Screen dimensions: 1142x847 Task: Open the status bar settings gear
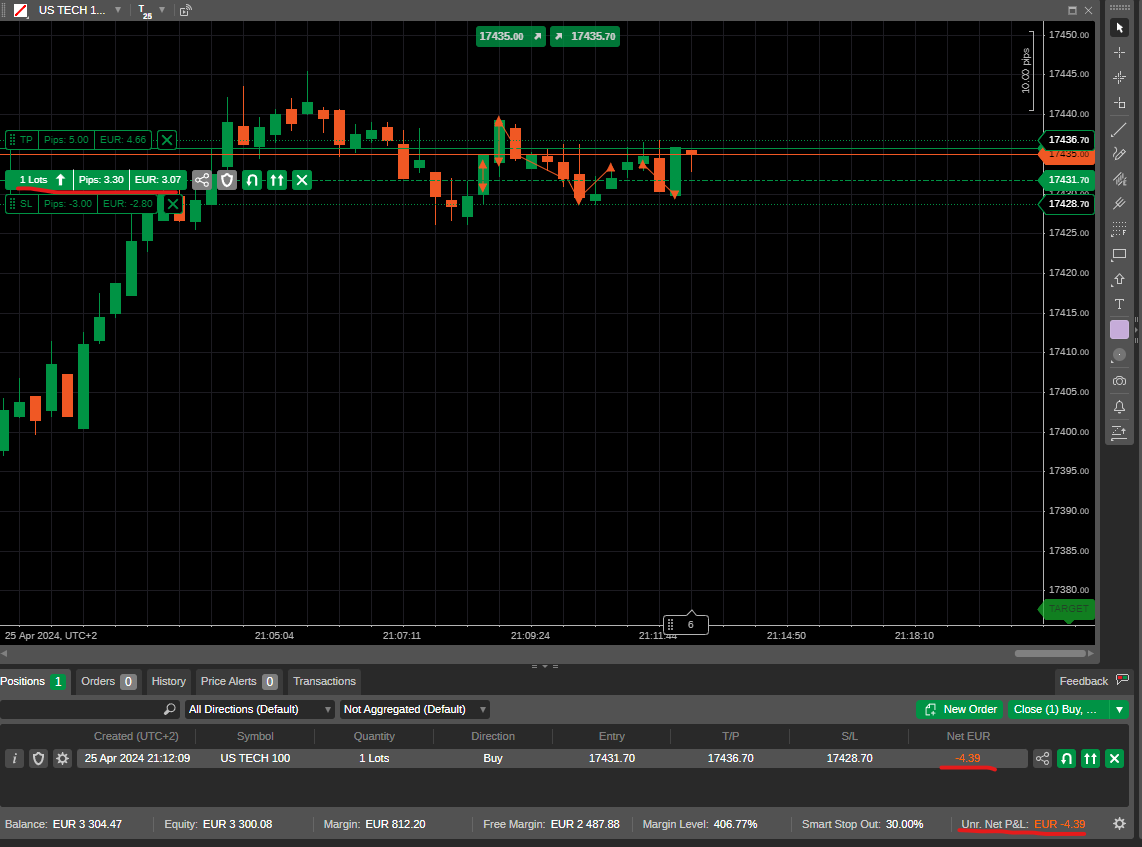[x=1119, y=824]
